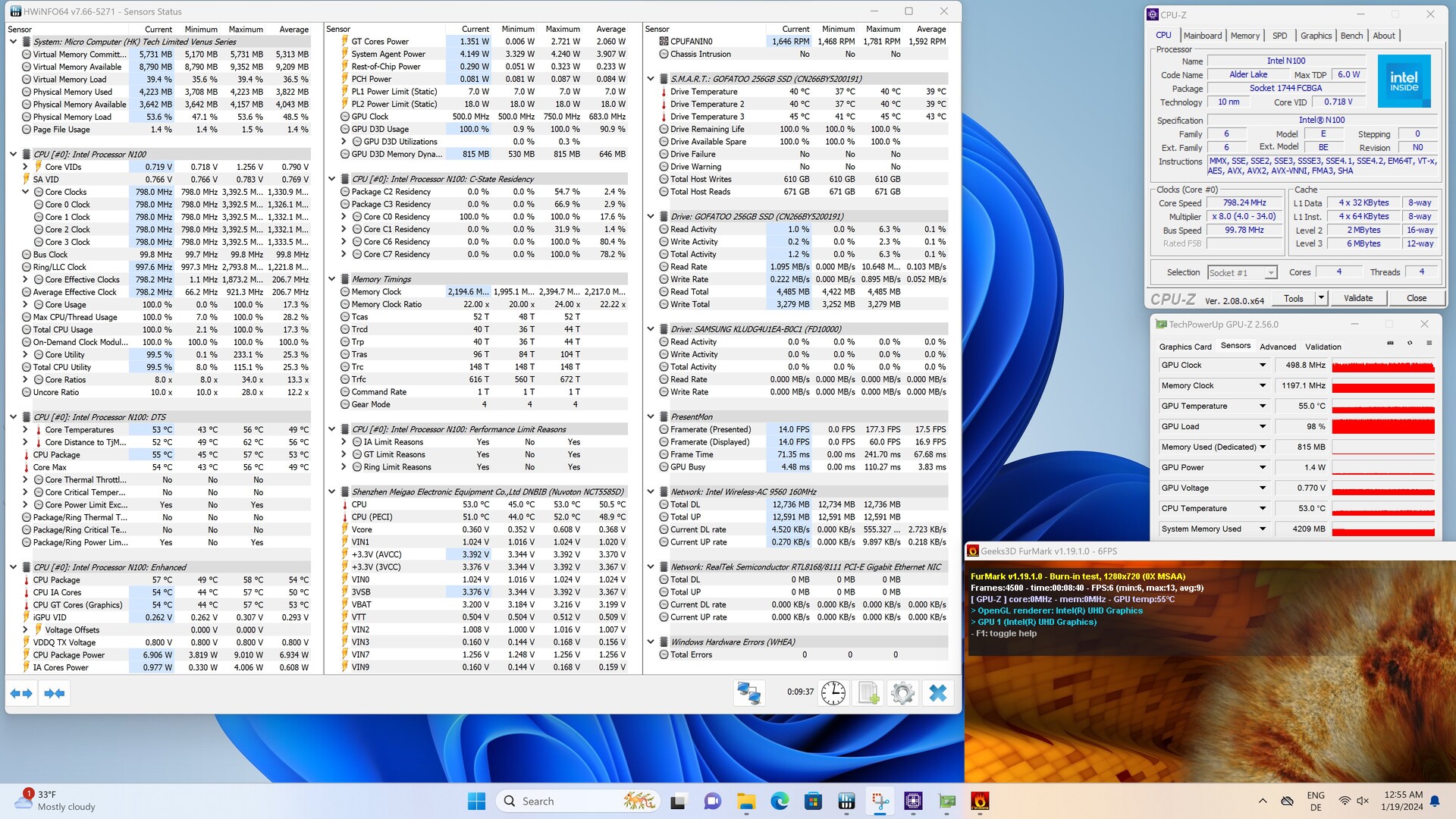This screenshot has height=819, width=1456.
Task: Open the Chat taskbar icon
Action: 712,801
